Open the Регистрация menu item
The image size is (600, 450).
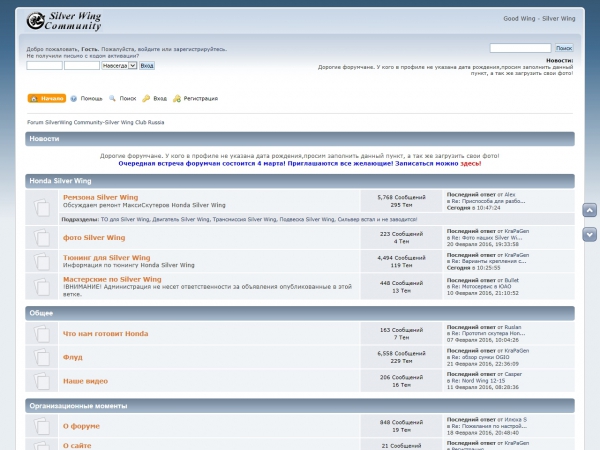tap(195, 98)
